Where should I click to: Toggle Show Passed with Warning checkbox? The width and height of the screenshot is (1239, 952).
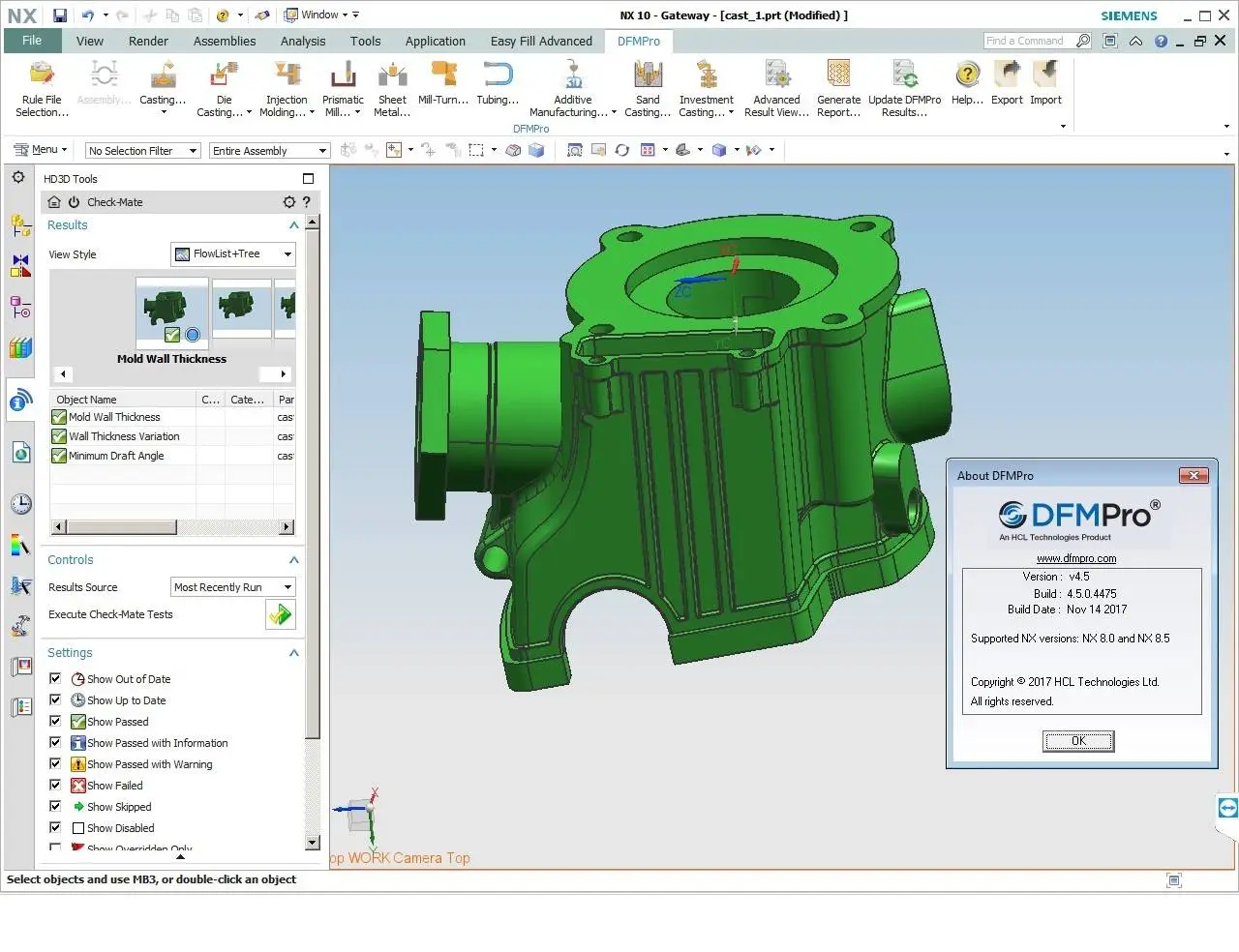click(x=55, y=763)
